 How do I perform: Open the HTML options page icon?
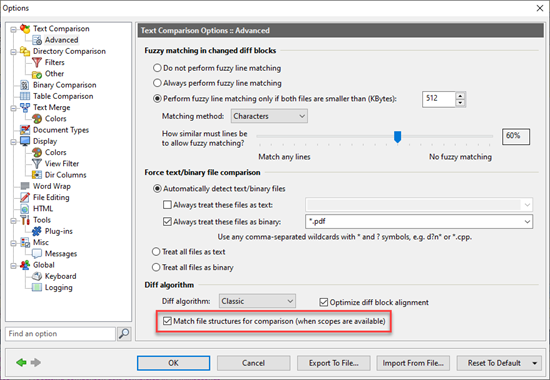(25, 209)
